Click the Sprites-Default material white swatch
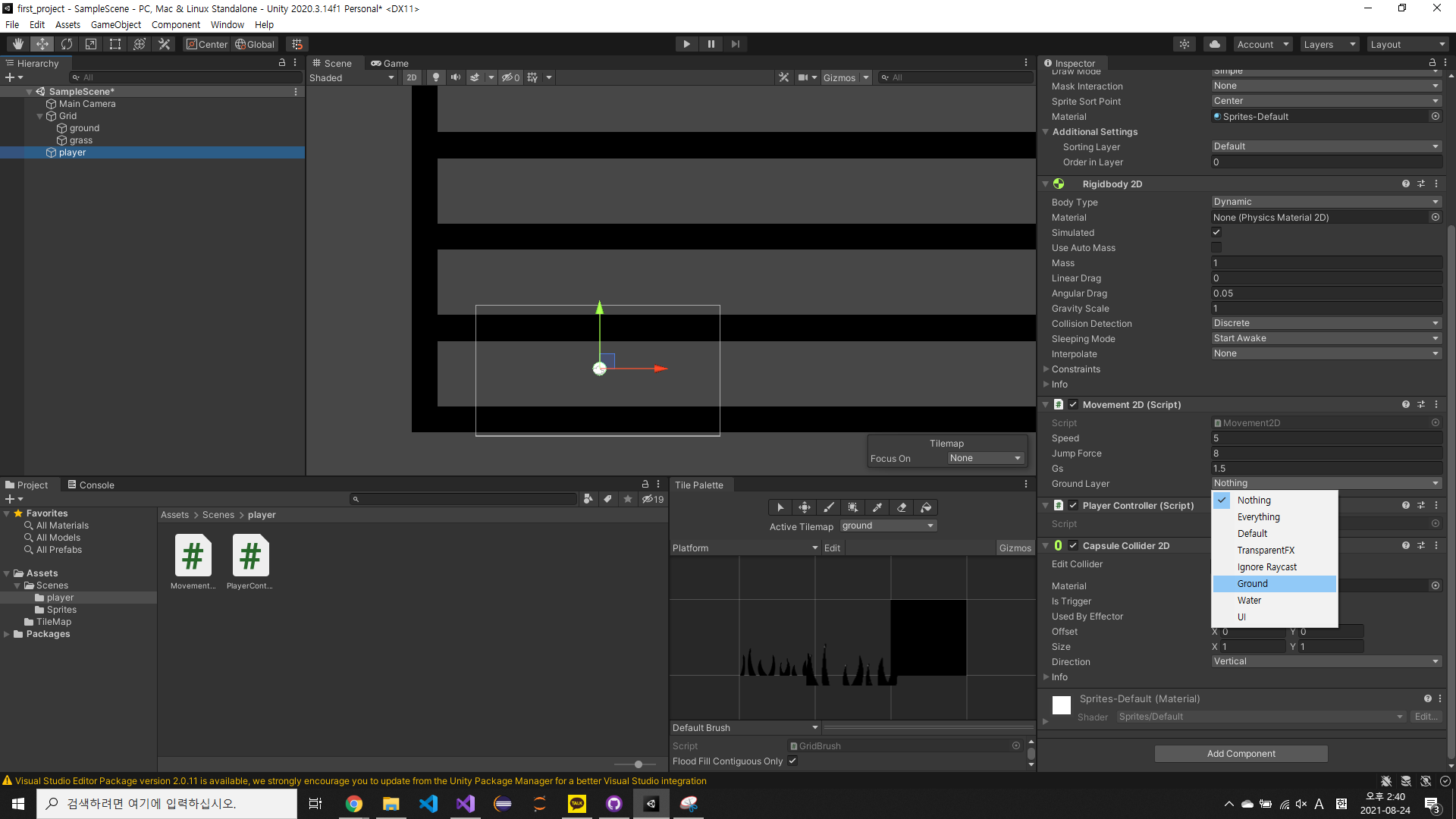The image size is (1456, 819). pyautogui.click(x=1062, y=705)
